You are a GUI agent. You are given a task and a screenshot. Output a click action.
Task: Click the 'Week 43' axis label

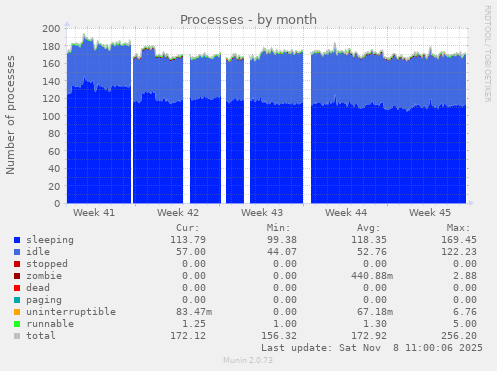tap(262, 213)
